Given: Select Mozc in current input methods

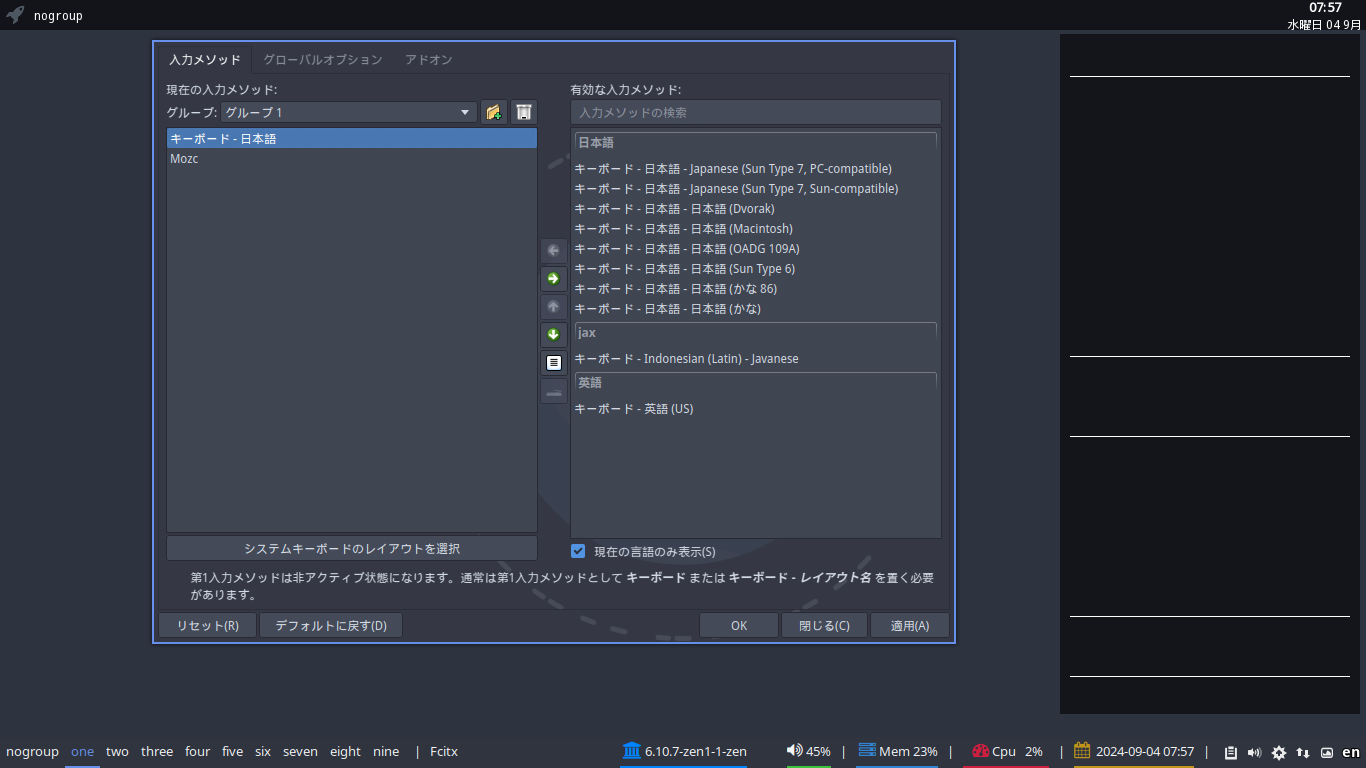Looking at the screenshot, I should (x=352, y=158).
